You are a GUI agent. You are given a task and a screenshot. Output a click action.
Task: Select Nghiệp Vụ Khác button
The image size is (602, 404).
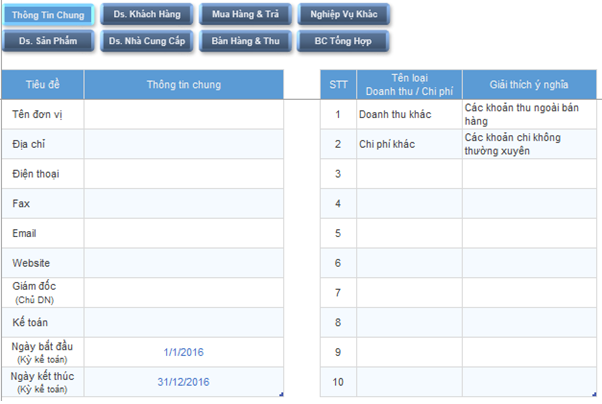(344, 15)
